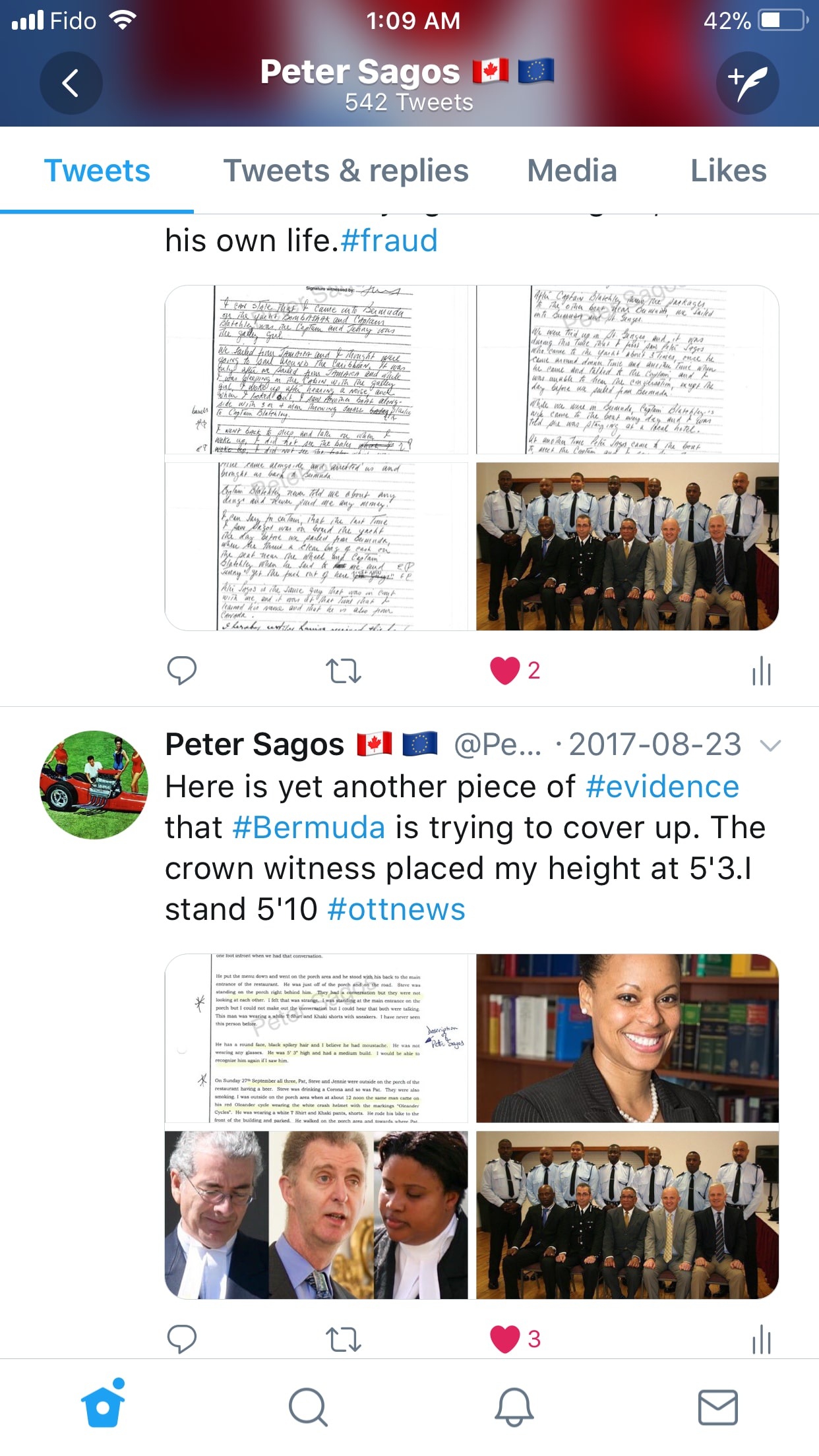This screenshot has width=819, height=1456.
Task: View analytics for the #evidence tweet
Action: pyautogui.click(x=761, y=1339)
